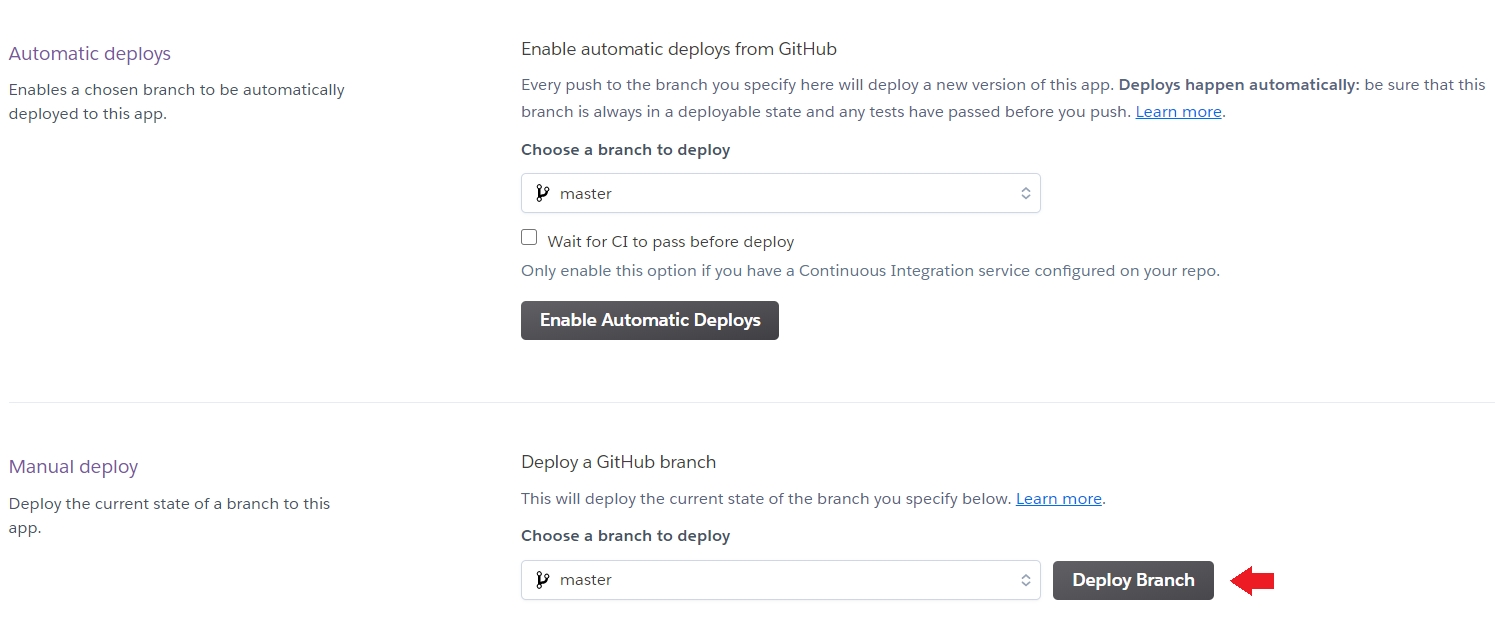Open Learn more link about automatic deploys
The height and width of the screenshot is (633, 1495).
[1178, 112]
